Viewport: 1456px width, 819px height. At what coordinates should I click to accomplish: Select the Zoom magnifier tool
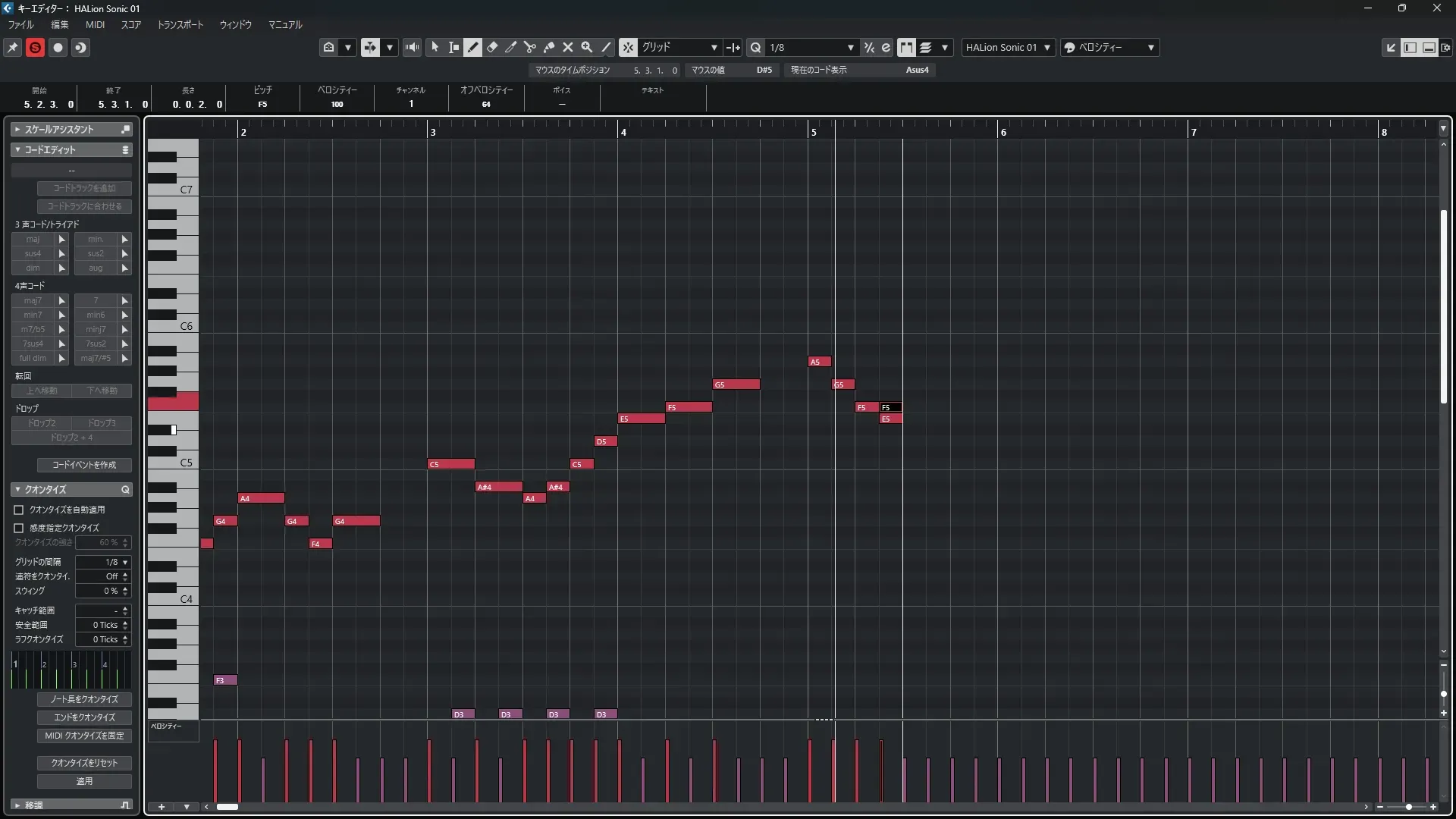point(587,47)
